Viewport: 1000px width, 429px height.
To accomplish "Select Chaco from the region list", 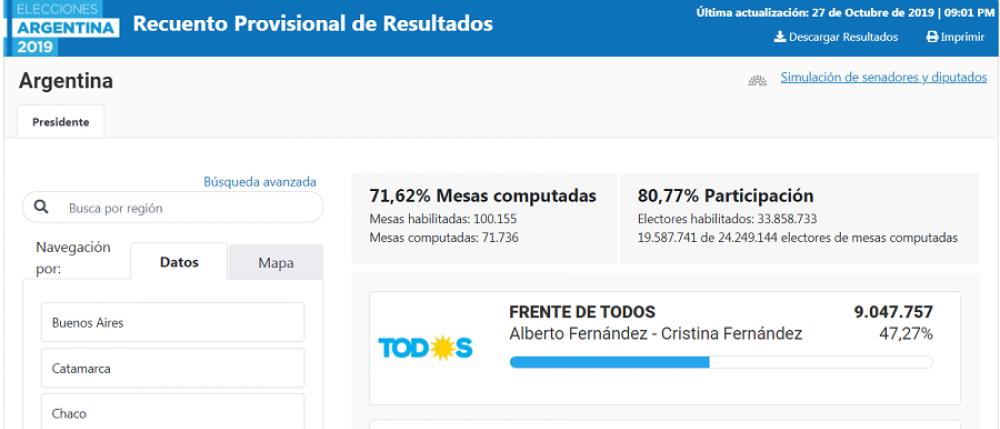I will click(x=173, y=412).
